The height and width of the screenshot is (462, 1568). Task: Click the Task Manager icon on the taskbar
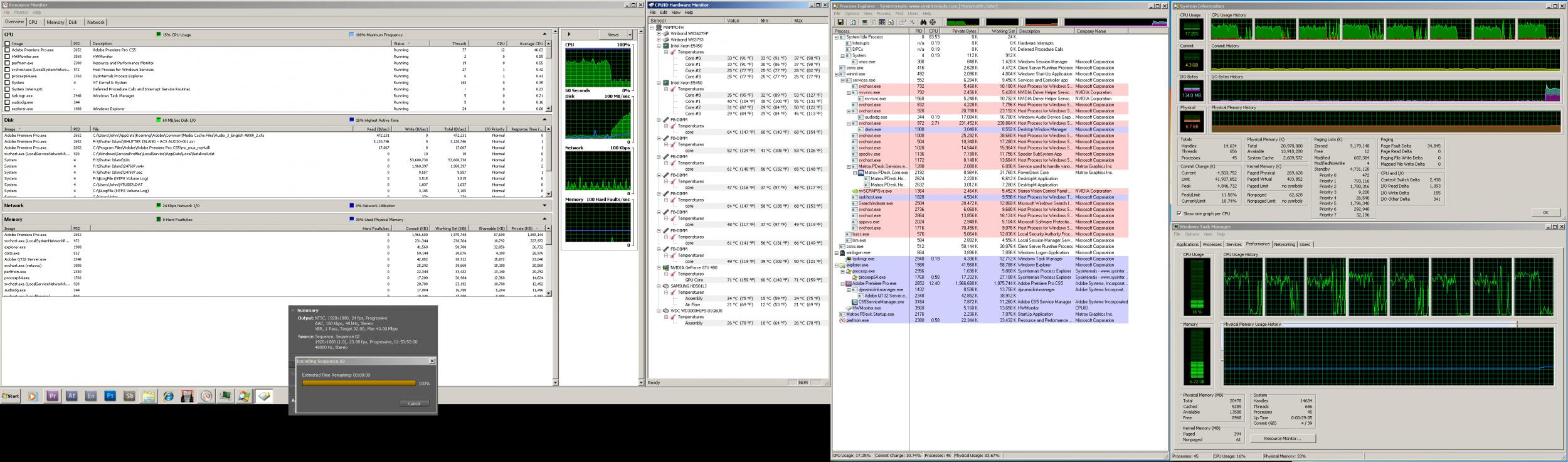point(226,396)
